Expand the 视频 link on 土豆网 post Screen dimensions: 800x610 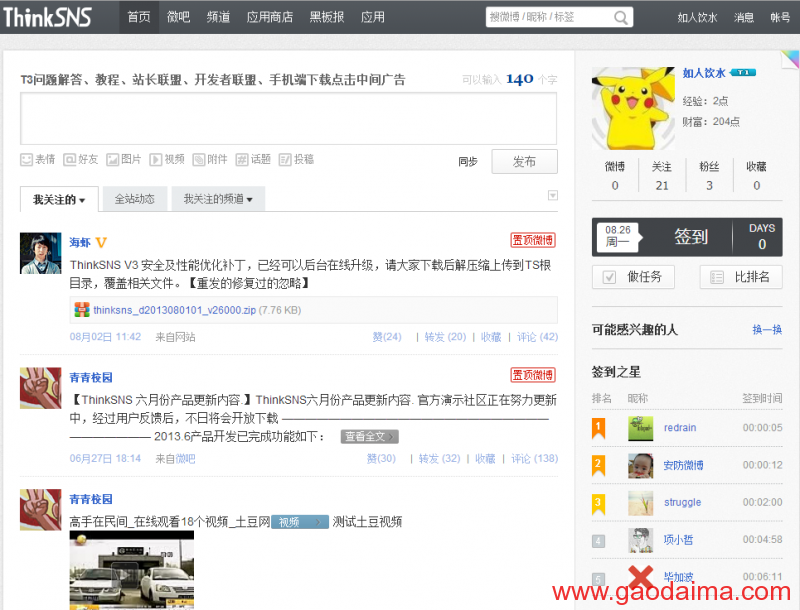pyautogui.click(x=299, y=522)
